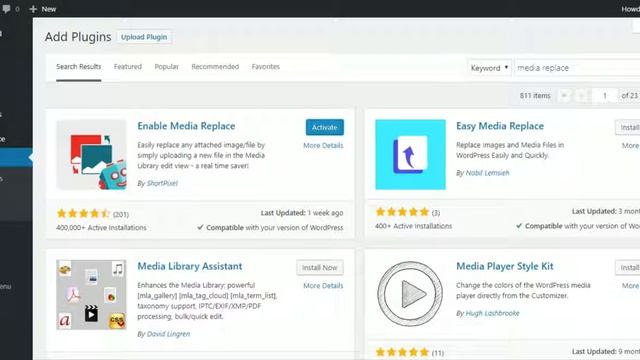Click the 400+ Active Installations text
The height and width of the screenshot is (360, 640).
tap(413, 226)
